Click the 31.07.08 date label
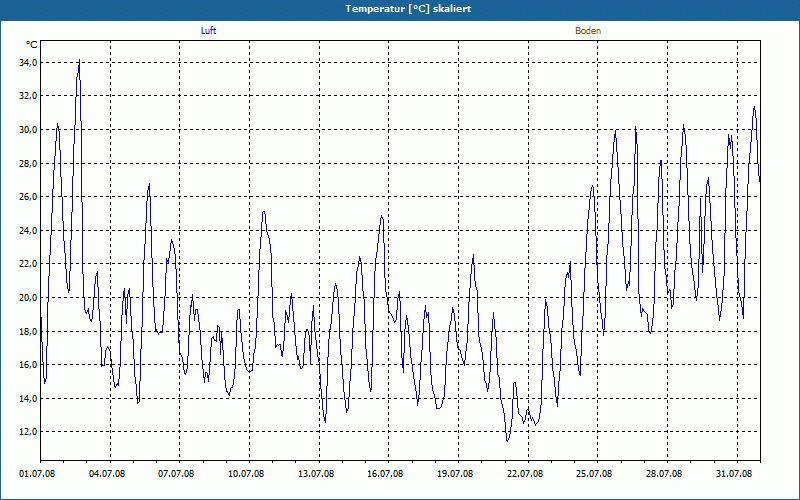This screenshot has height=500, width=800. click(x=734, y=474)
